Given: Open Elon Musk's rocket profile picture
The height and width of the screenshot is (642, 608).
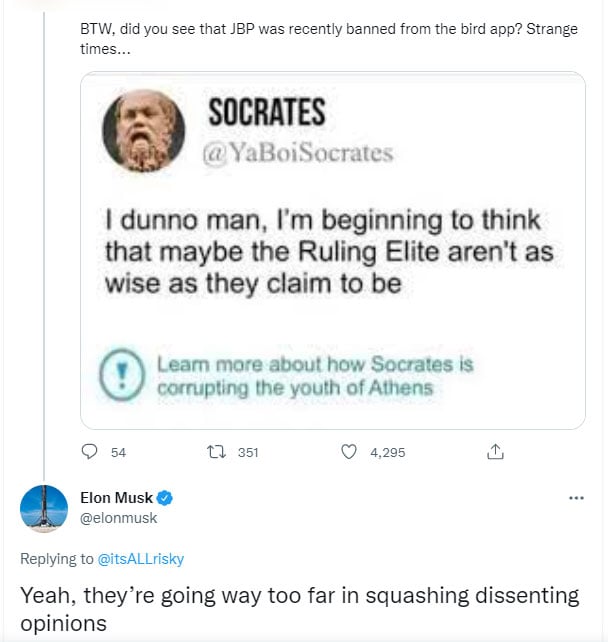Looking at the screenshot, I should 45,508.
